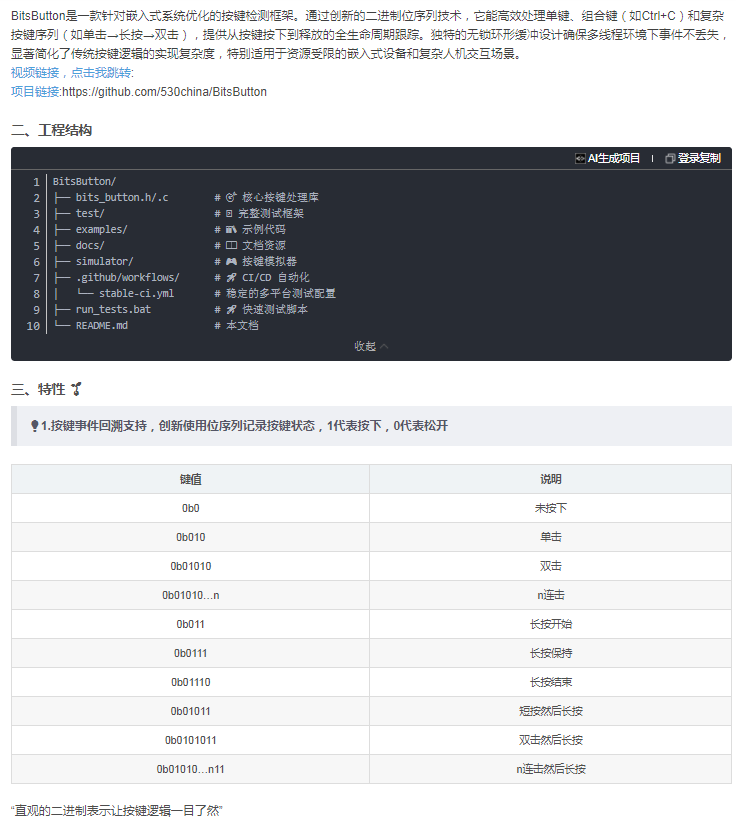Click the 0b0111 table cell
This screenshot has width=736, height=822.
coord(190,653)
